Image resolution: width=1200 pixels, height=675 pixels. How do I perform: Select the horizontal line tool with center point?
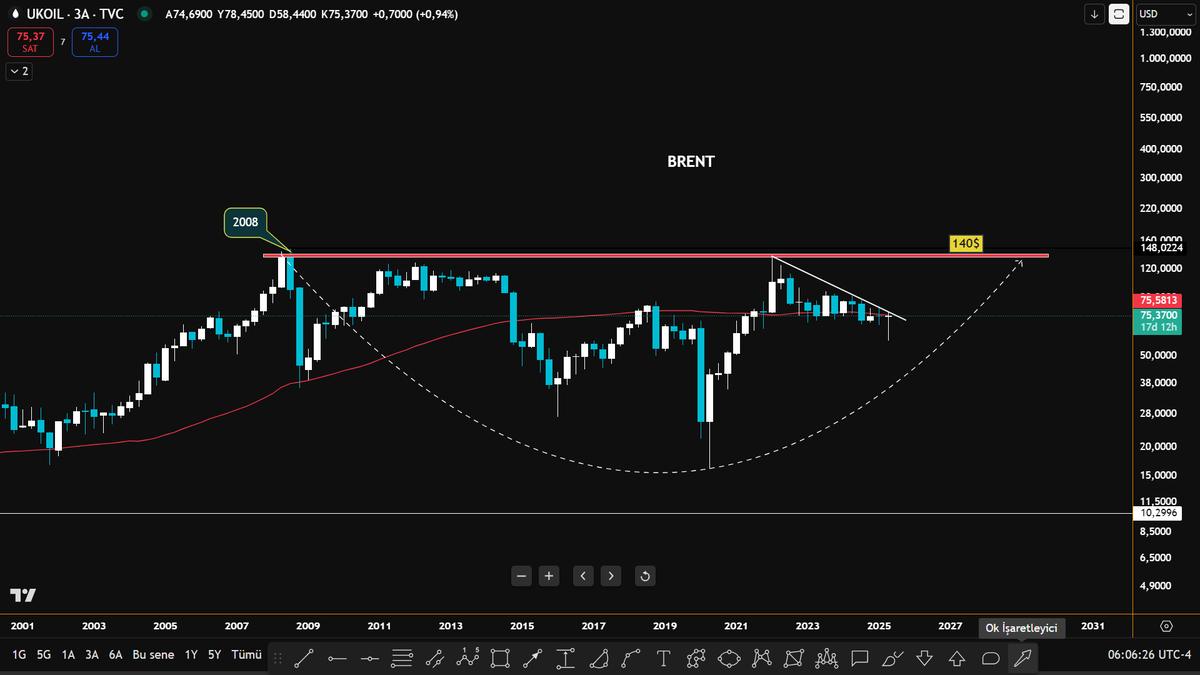(370, 658)
